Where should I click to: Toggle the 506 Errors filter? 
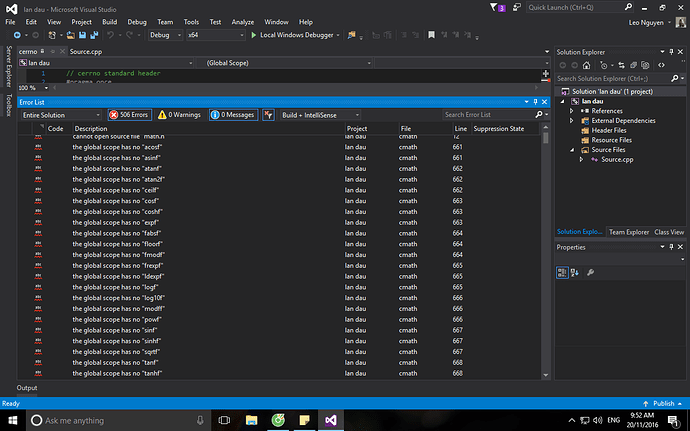click(128, 115)
